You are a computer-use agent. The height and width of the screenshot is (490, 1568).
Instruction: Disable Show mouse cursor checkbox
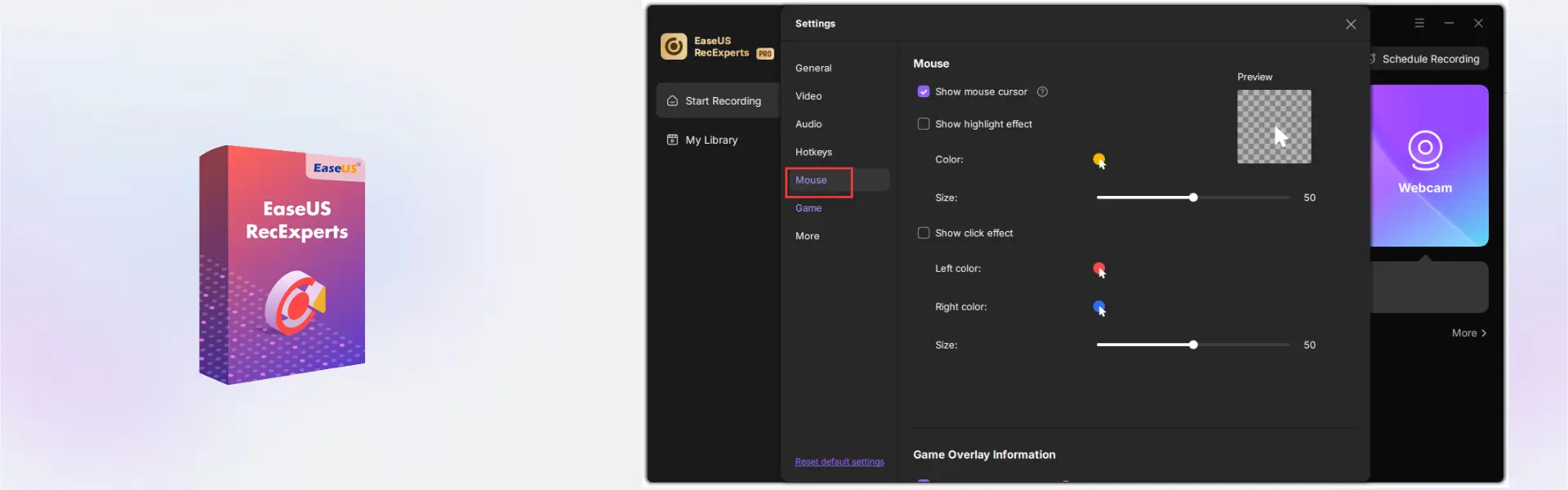pos(924,92)
